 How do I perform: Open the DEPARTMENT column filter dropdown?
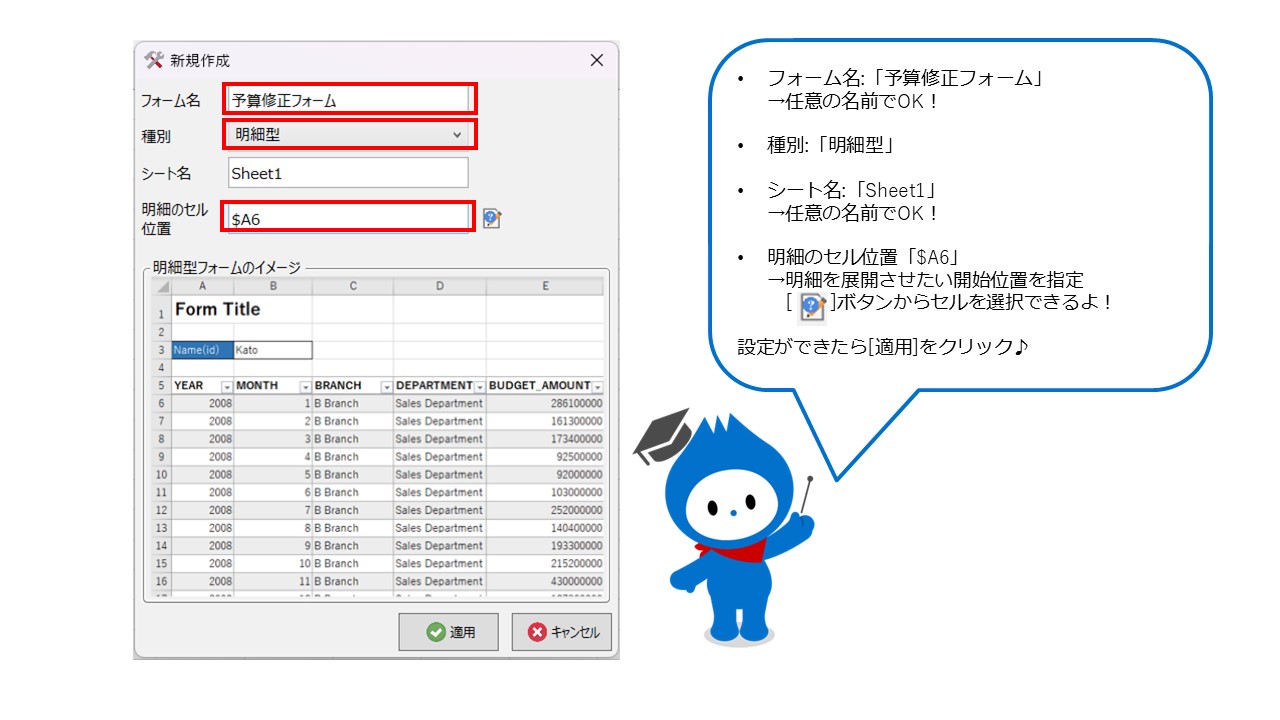pyautogui.click(x=479, y=387)
